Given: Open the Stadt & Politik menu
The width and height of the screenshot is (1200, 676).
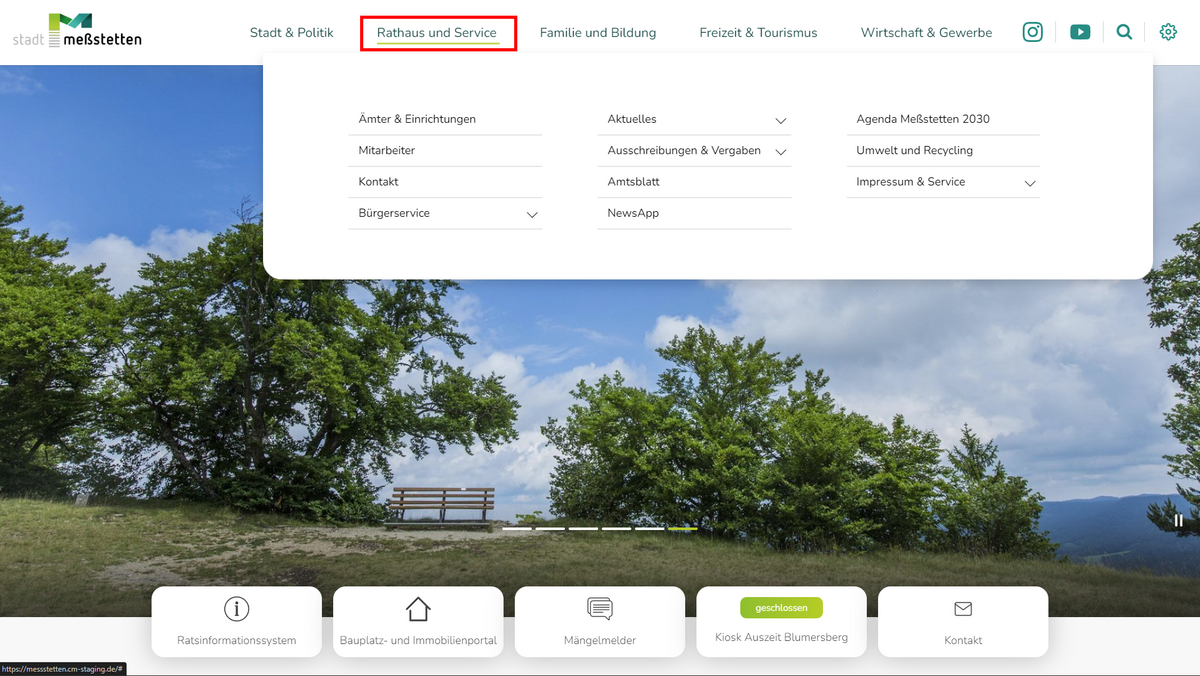Looking at the screenshot, I should click(x=291, y=33).
